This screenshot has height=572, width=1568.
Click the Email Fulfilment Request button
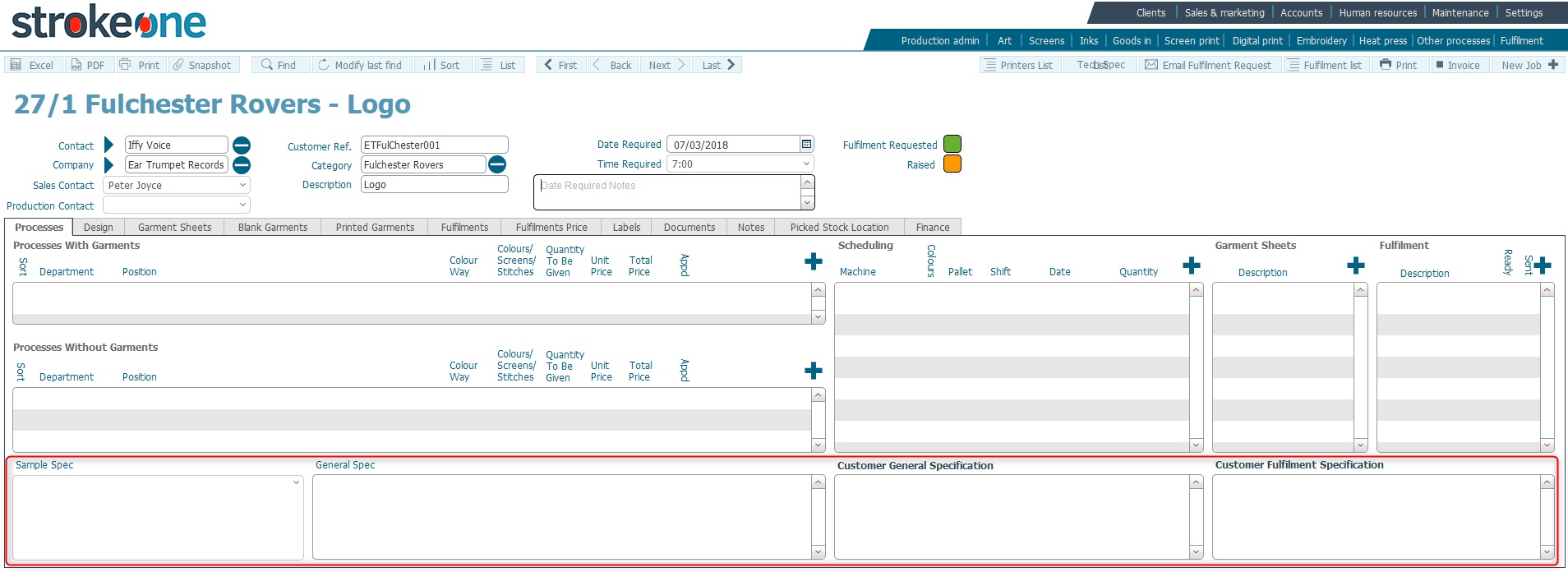(x=1209, y=65)
